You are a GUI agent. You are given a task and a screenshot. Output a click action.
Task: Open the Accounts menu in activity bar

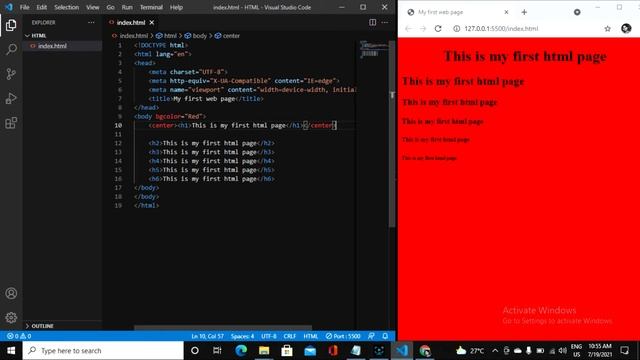(11, 293)
